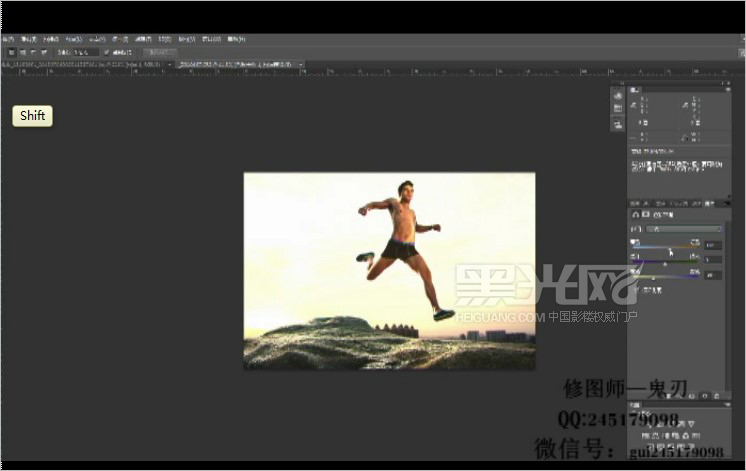Screen dimensions: 746x471
Task: Click the Magenta-Green slider track
Action: coord(666,261)
